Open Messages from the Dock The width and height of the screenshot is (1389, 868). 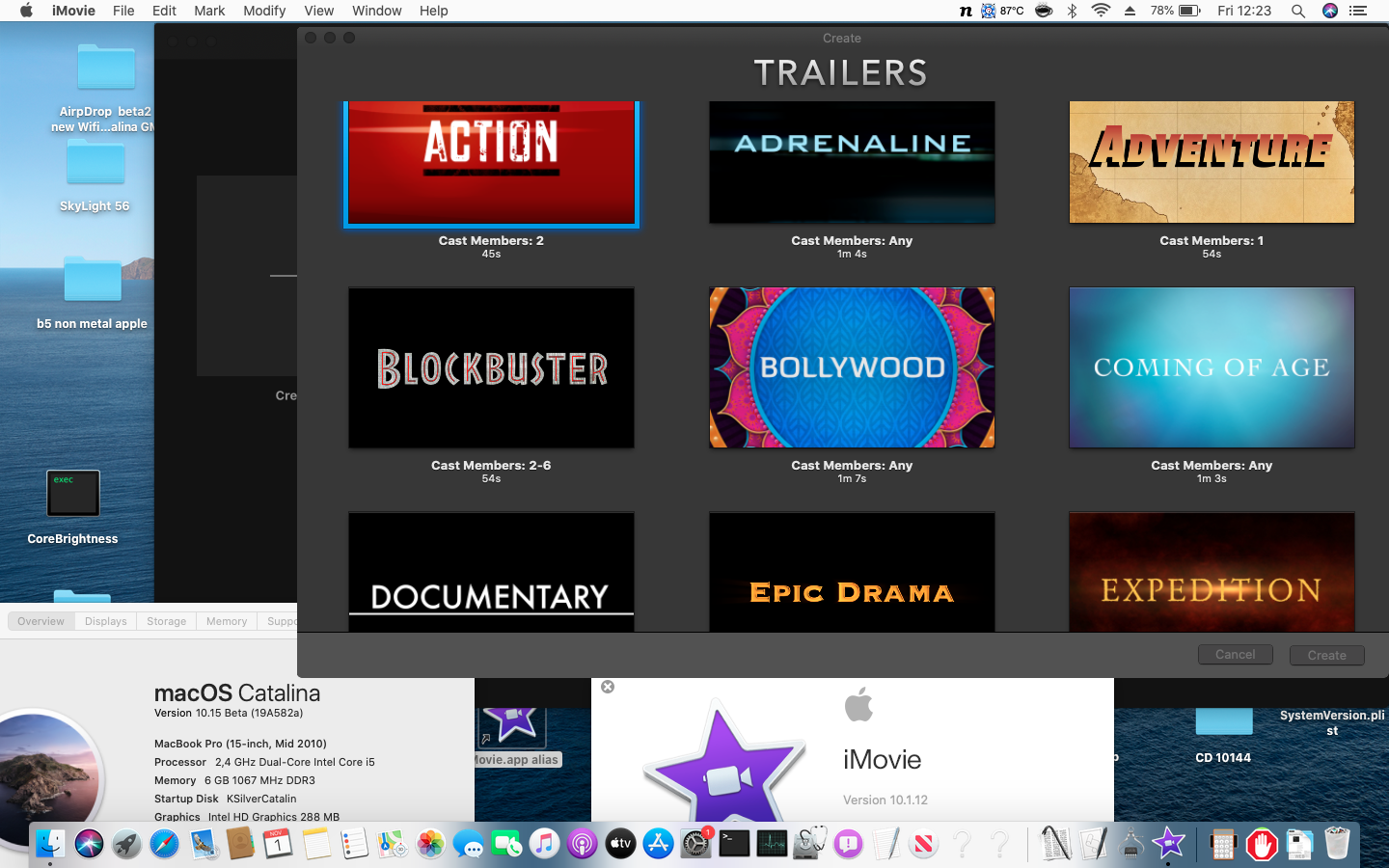(468, 844)
